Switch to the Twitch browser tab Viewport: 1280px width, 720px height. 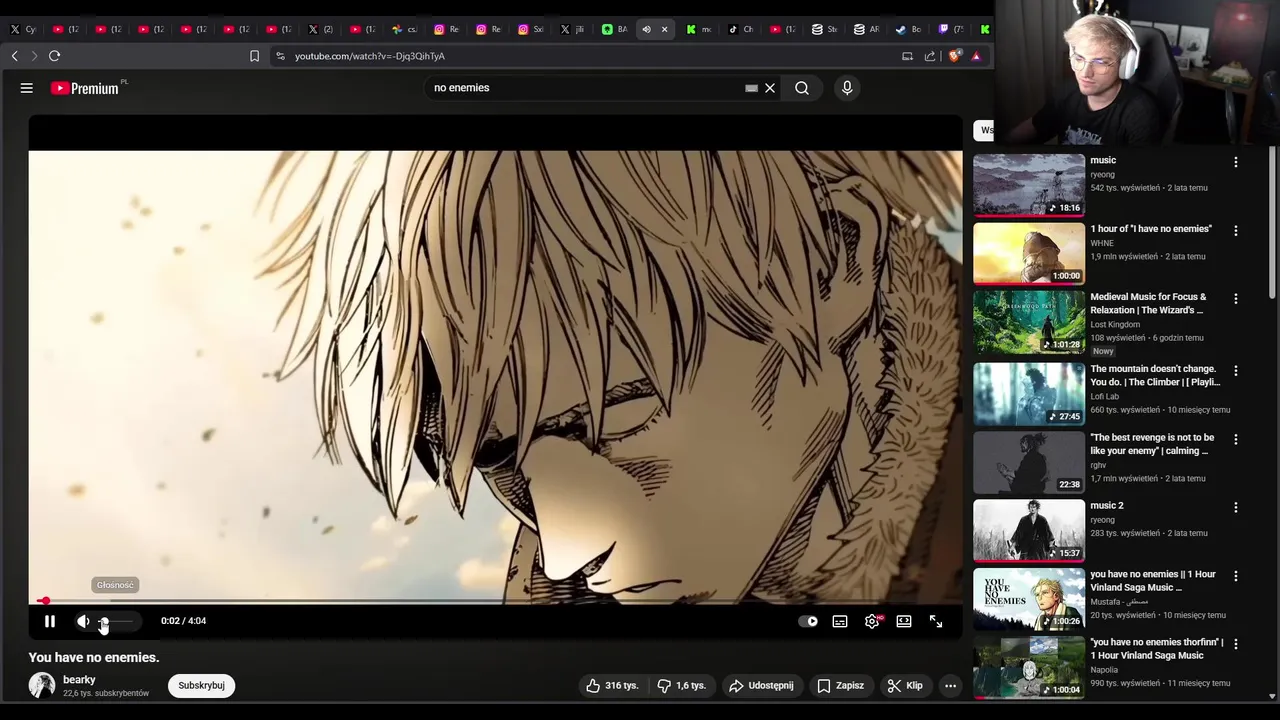950,29
